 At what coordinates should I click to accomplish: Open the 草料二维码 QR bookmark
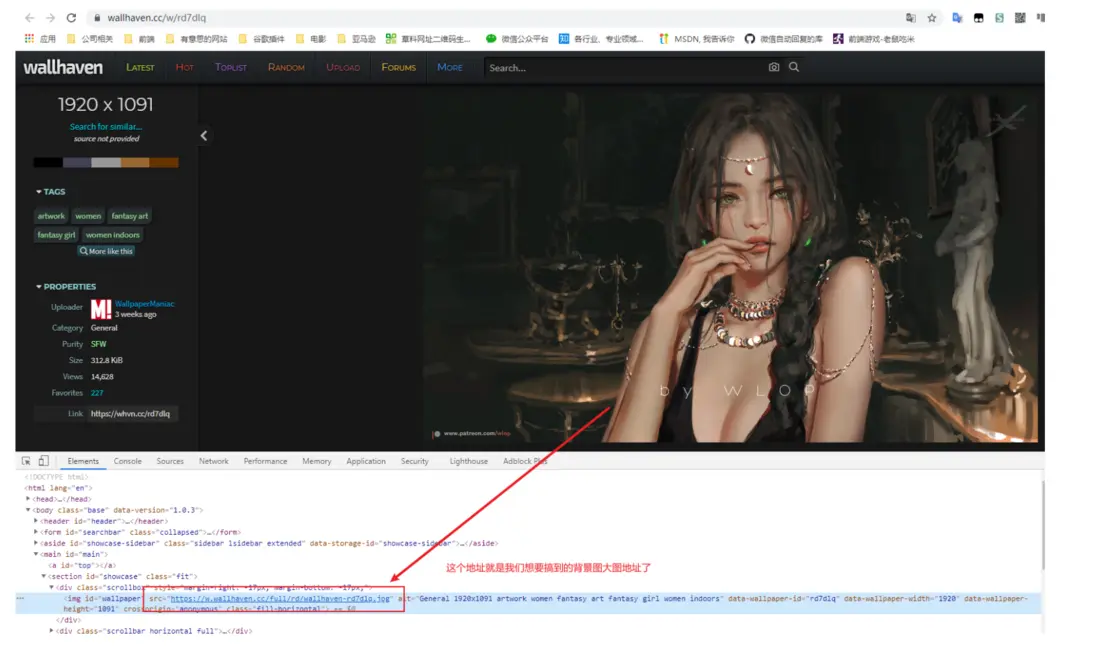pos(428,39)
